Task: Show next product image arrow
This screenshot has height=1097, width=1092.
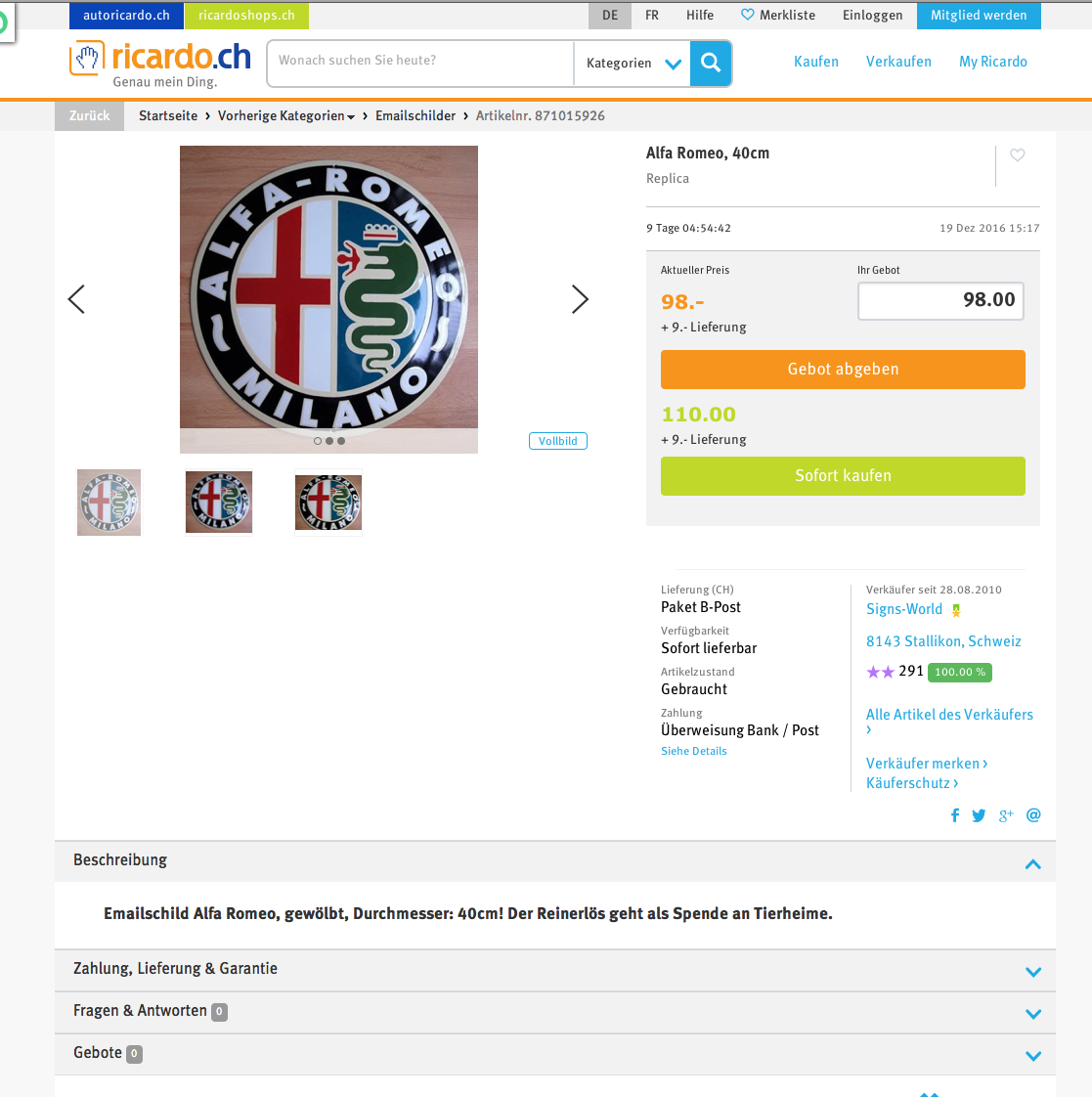Action: coord(580,299)
